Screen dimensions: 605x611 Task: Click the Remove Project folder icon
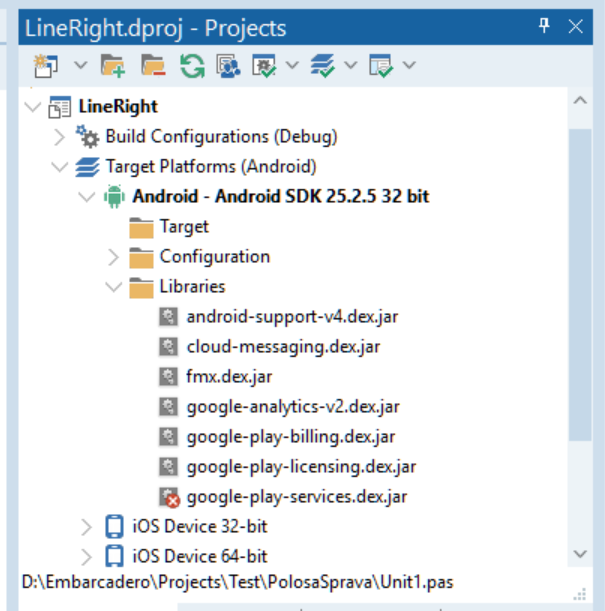(153, 65)
